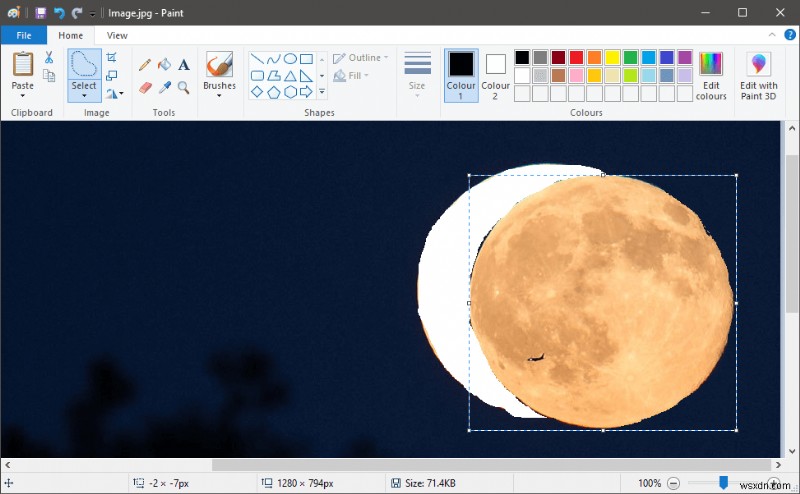
Task: Pick the Fill with colour bucket tool
Action: pyautogui.click(x=164, y=65)
